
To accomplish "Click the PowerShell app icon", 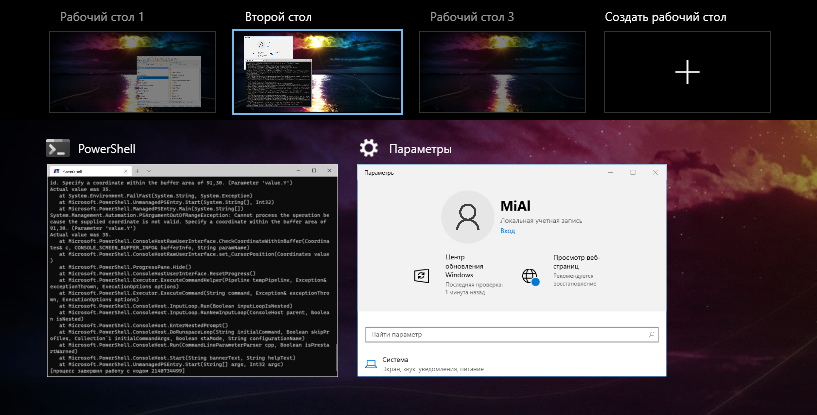I will (57, 148).
